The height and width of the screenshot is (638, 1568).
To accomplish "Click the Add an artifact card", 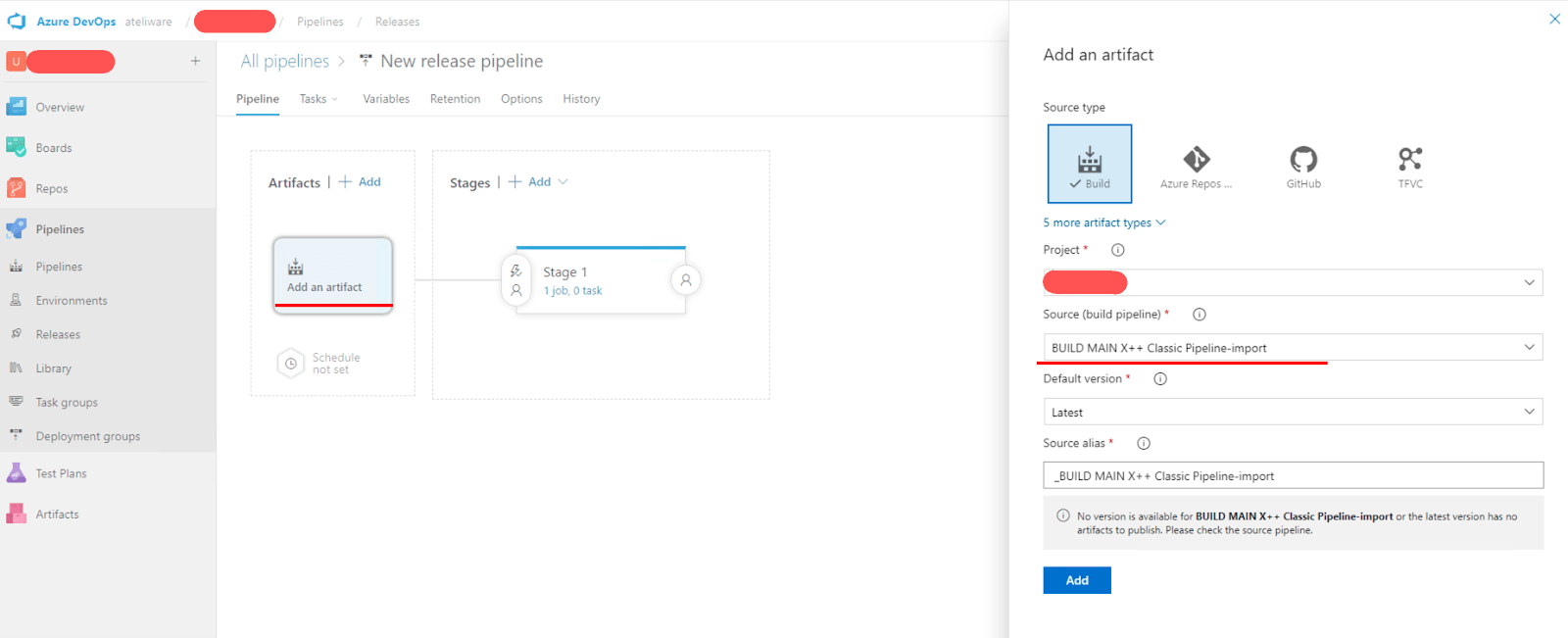I will point(333,275).
